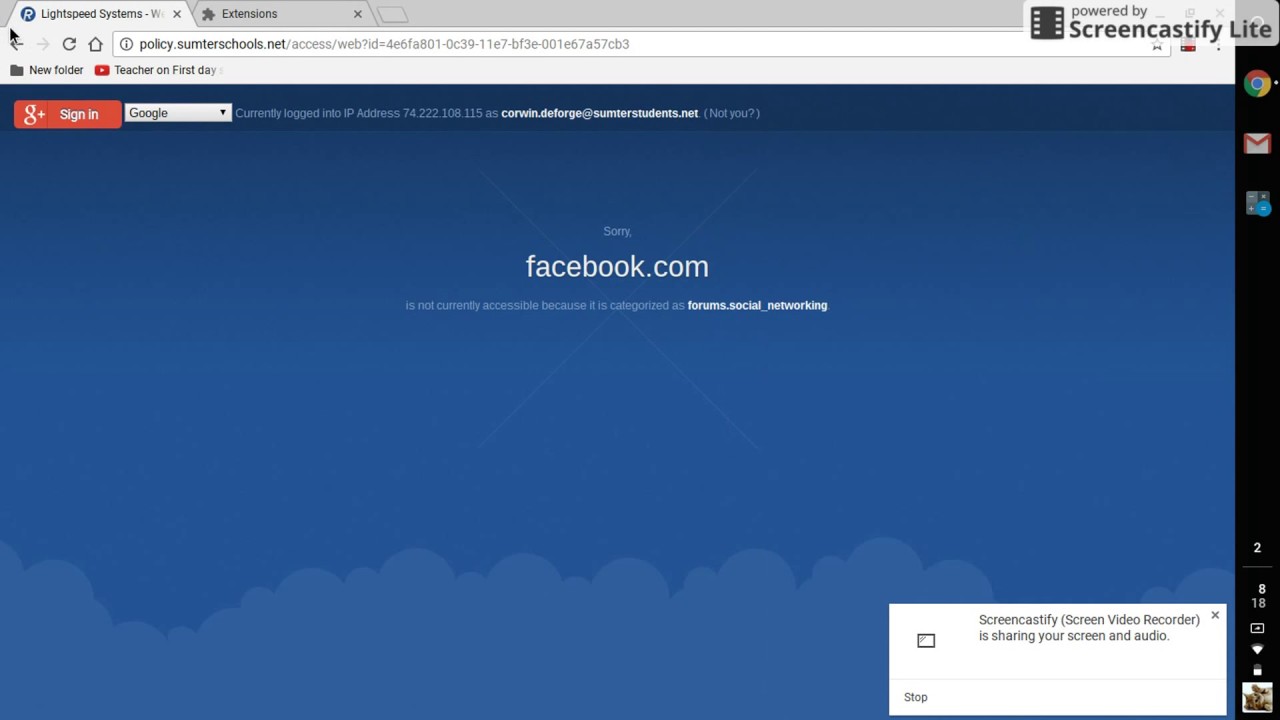The width and height of the screenshot is (1280, 720).
Task: Stop Screencastify screen sharing
Action: (915, 697)
